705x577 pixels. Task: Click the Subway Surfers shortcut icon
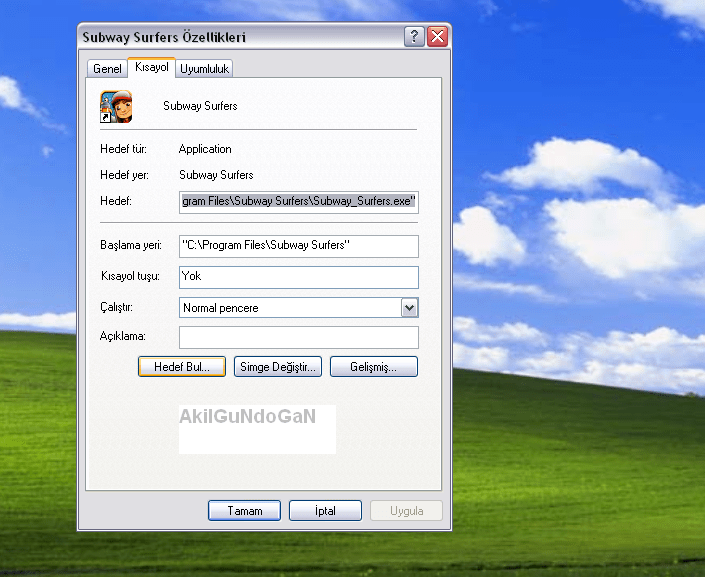(x=116, y=106)
